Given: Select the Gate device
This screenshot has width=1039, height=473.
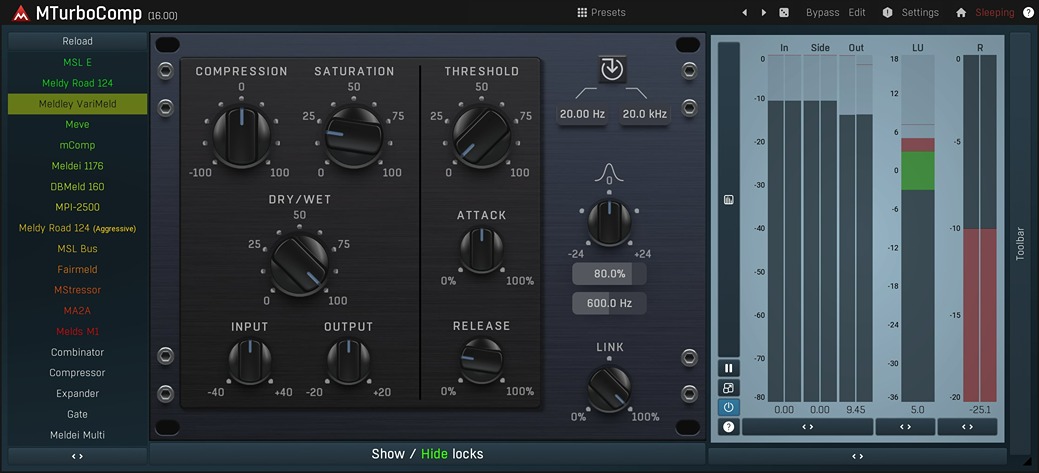Looking at the screenshot, I should pyautogui.click(x=78, y=414).
